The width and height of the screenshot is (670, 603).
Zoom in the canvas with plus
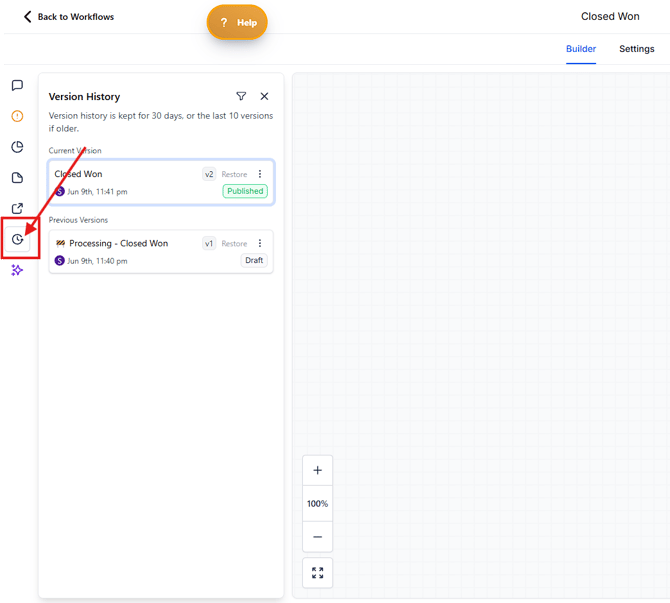click(x=317, y=471)
